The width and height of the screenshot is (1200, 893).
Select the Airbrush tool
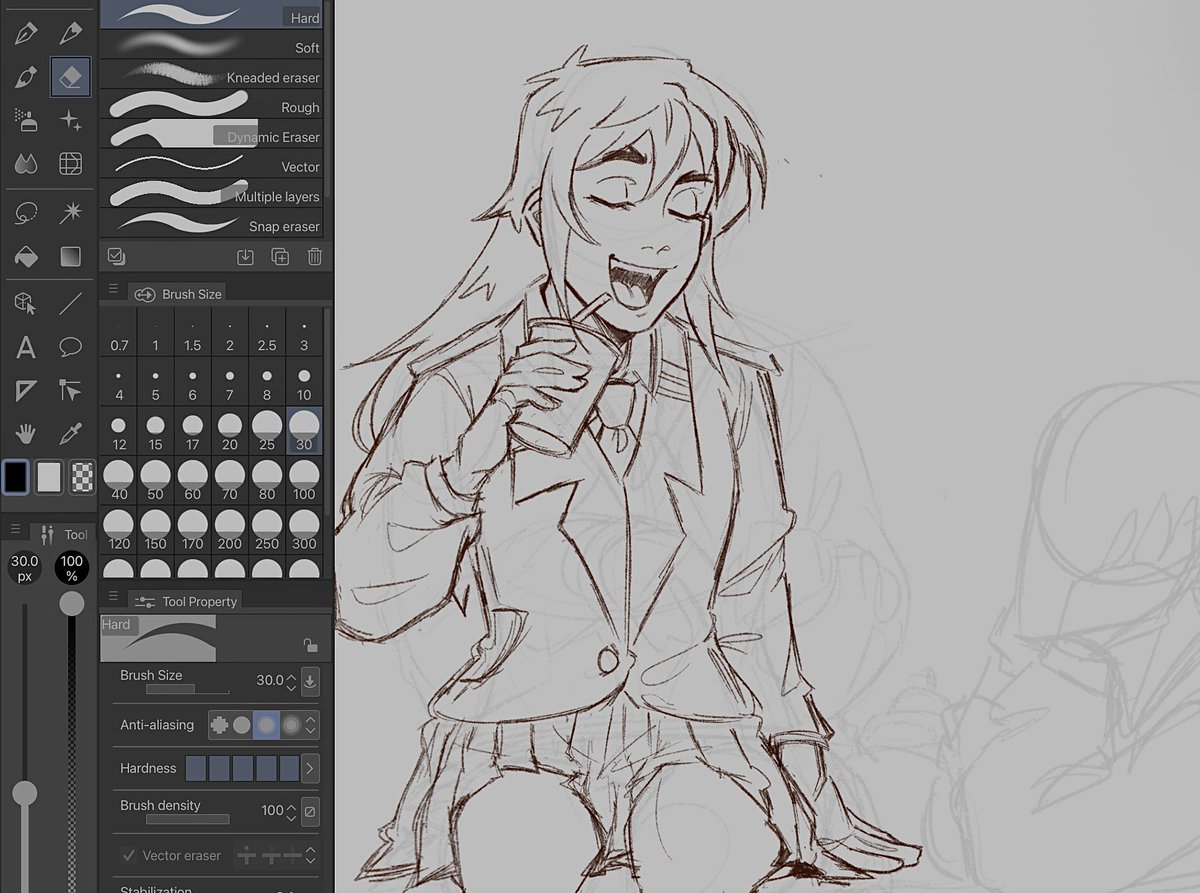point(26,120)
